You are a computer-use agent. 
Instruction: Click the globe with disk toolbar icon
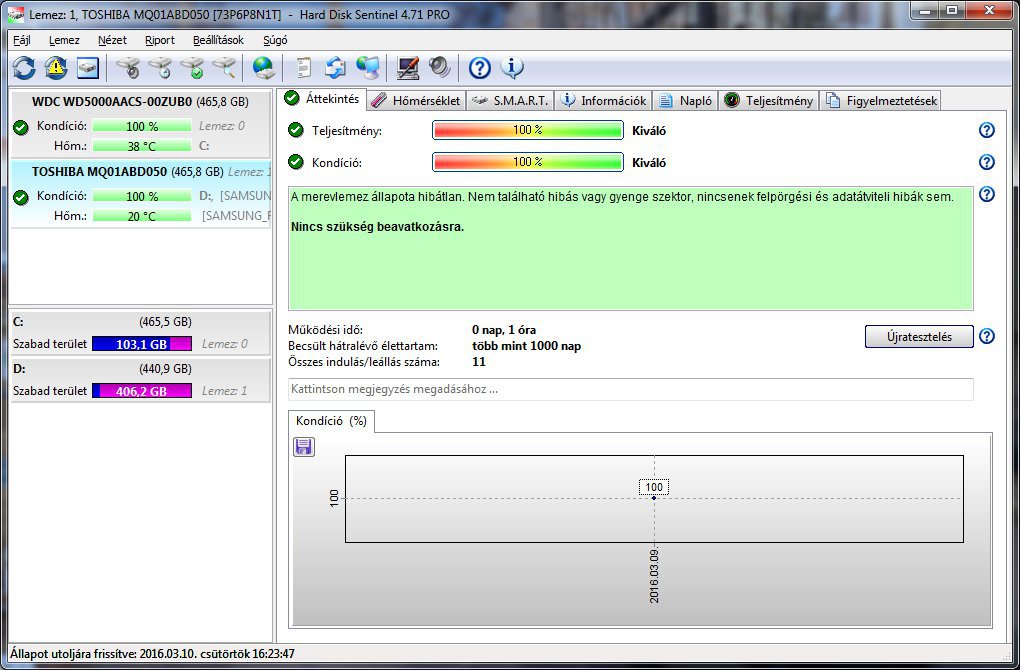click(264, 68)
